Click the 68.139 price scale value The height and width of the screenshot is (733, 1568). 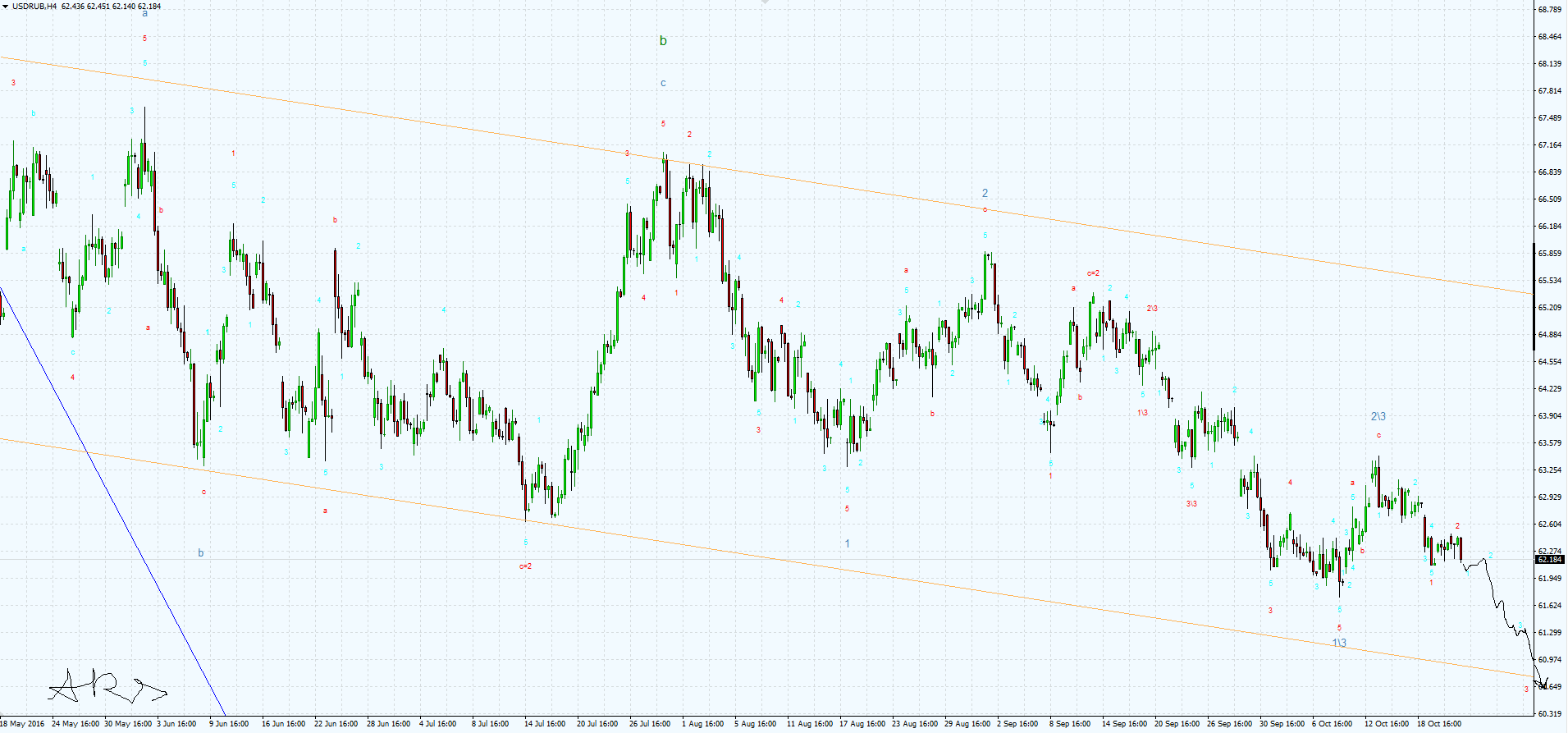(1549, 64)
